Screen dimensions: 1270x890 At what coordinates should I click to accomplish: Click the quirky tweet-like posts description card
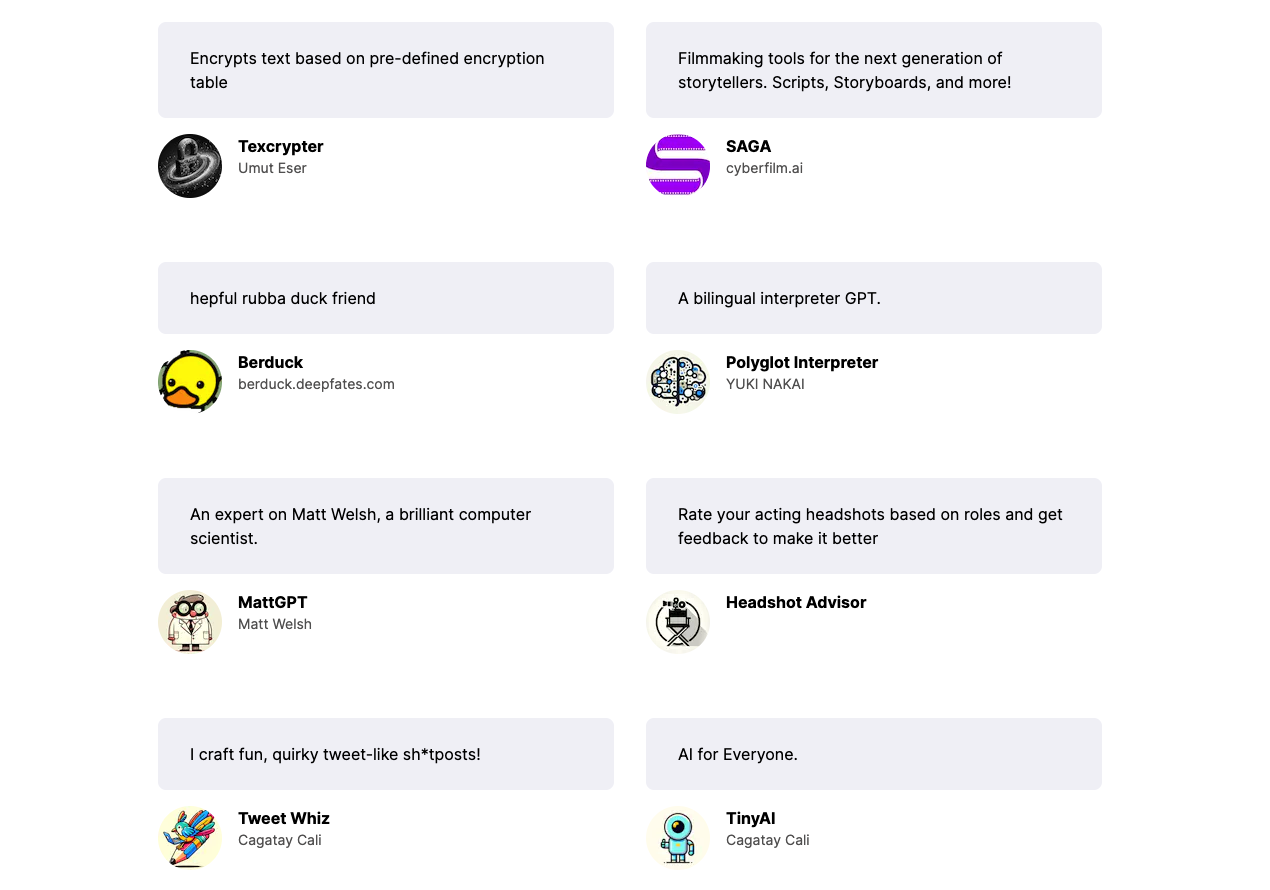[x=386, y=754]
